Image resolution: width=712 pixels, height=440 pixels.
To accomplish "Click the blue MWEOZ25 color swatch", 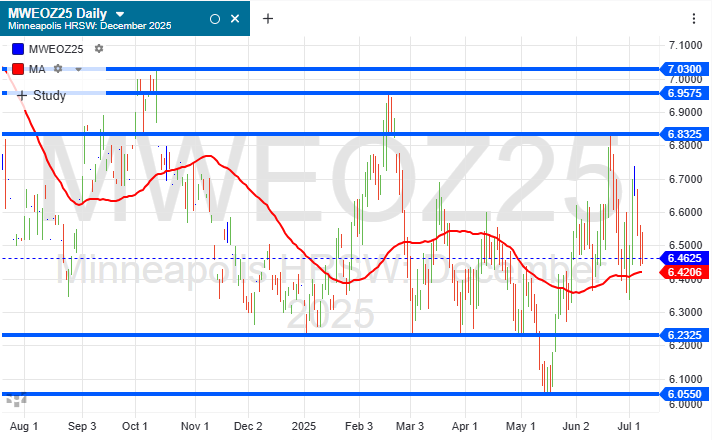I will pos(18,49).
